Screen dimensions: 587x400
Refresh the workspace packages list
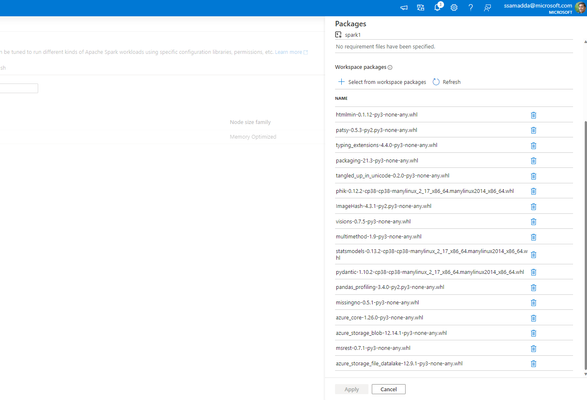point(447,82)
